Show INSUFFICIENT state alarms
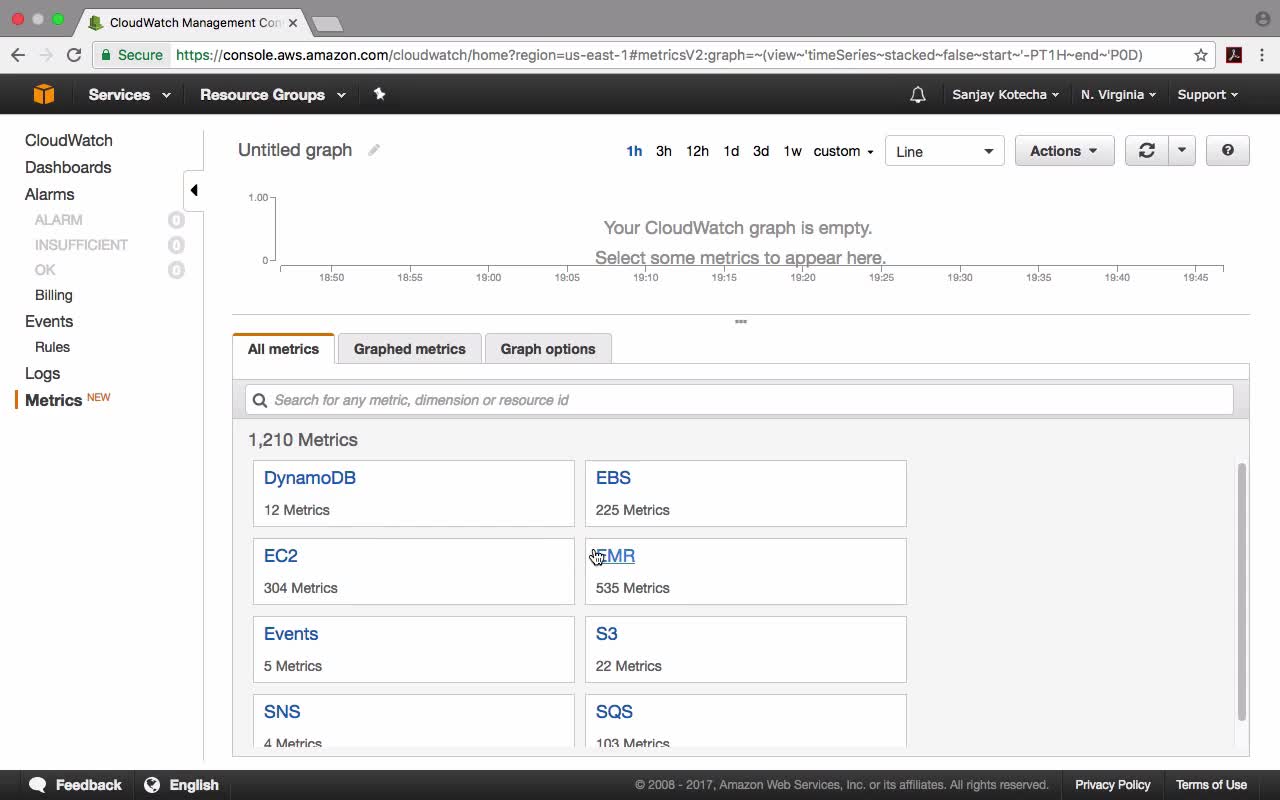 (x=81, y=245)
